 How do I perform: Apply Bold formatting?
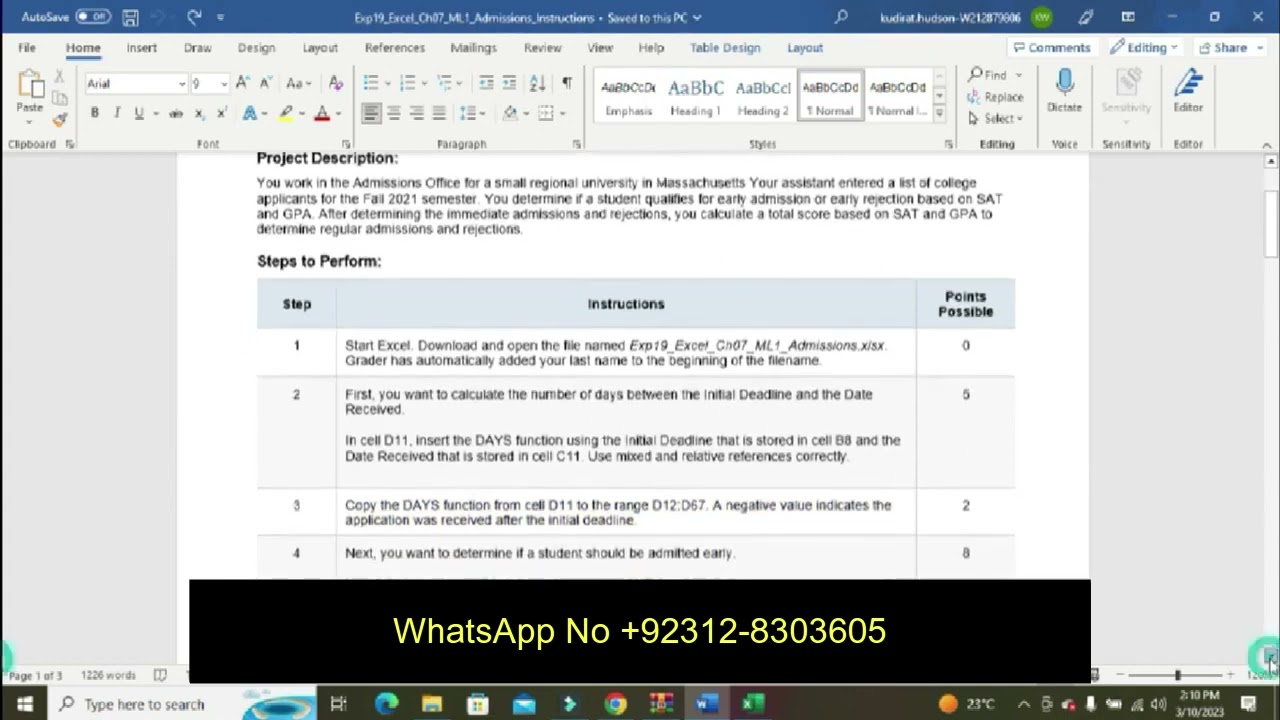[95, 113]
